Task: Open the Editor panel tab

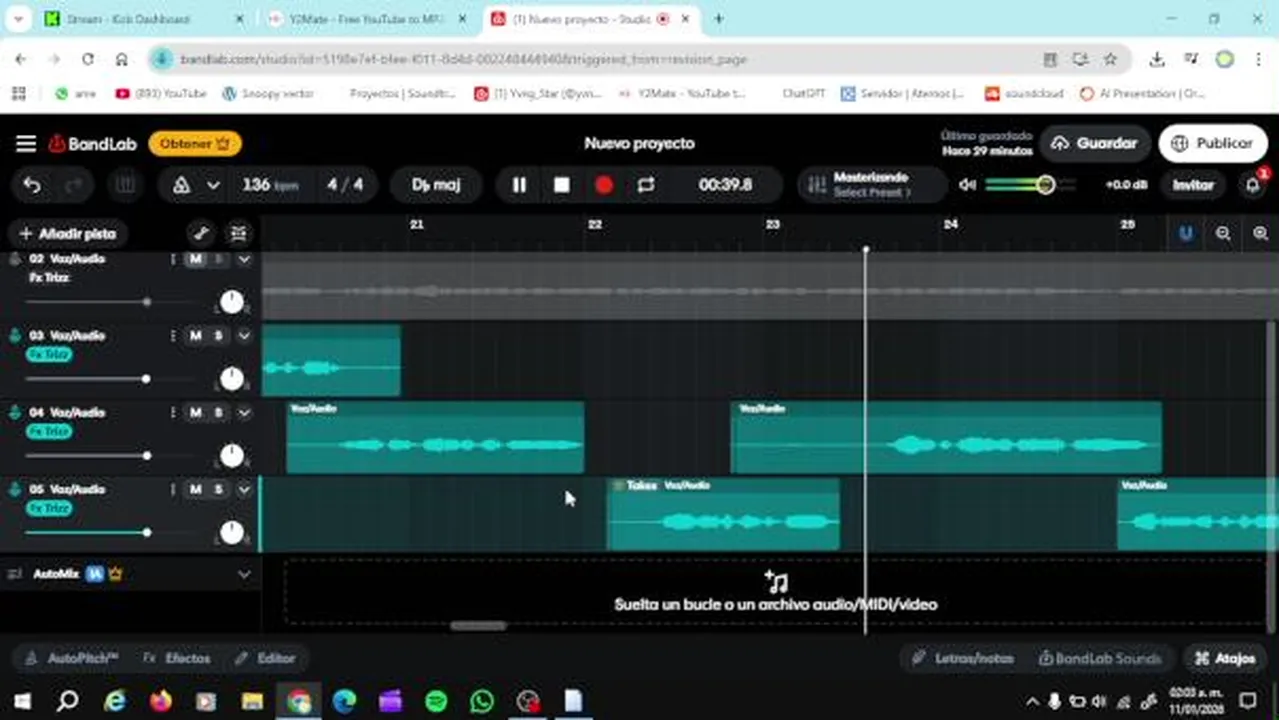Action: (x=266, y=659)
